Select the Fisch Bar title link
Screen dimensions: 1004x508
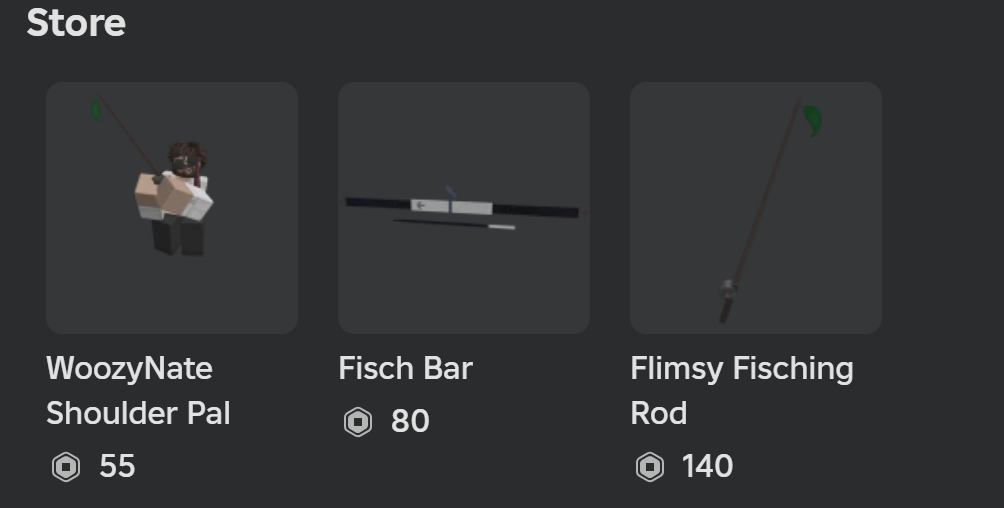(405, 368)
